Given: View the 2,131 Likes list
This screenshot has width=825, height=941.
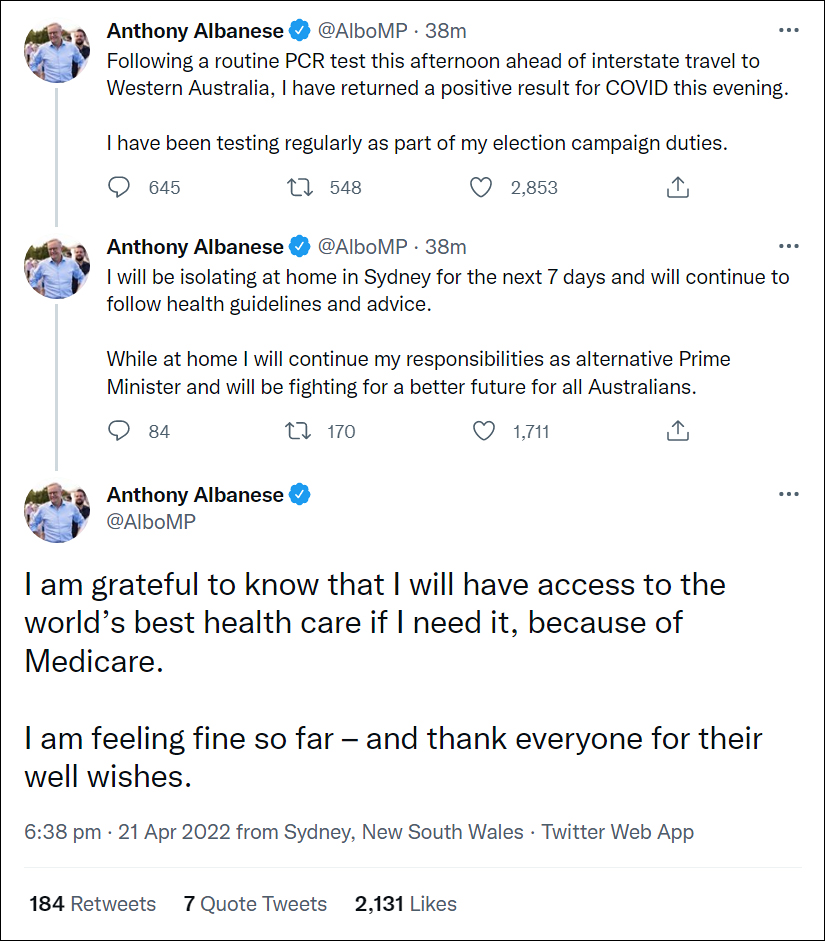Looking at the screenshot, I should [406, 904].
